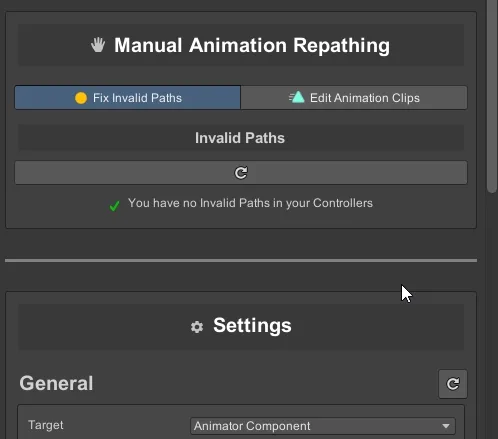Click the vertical scrollbar thumb
The image size is (498, 439).
coord(492,96)
